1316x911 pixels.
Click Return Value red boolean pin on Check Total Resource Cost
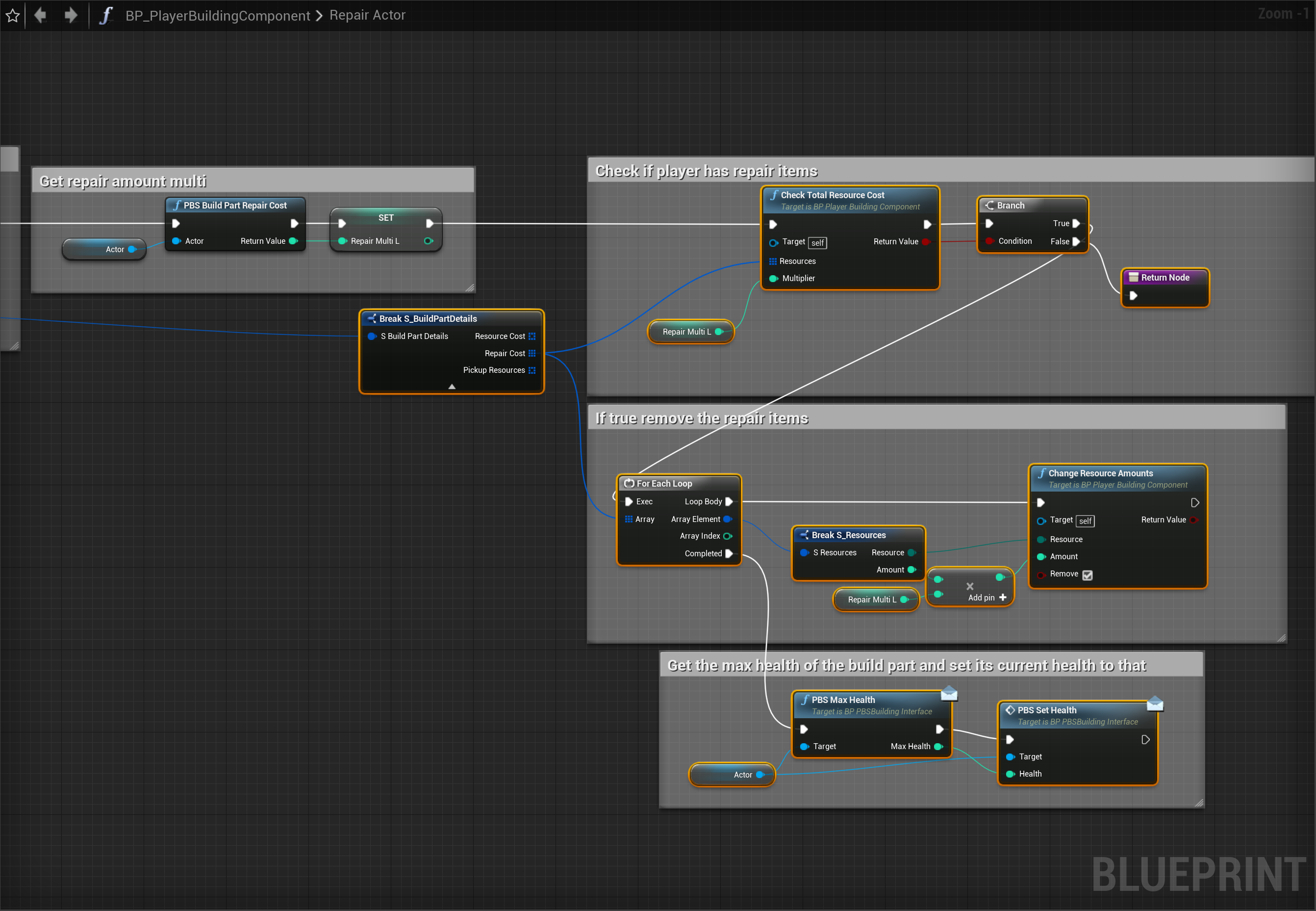tap(925, 241)
